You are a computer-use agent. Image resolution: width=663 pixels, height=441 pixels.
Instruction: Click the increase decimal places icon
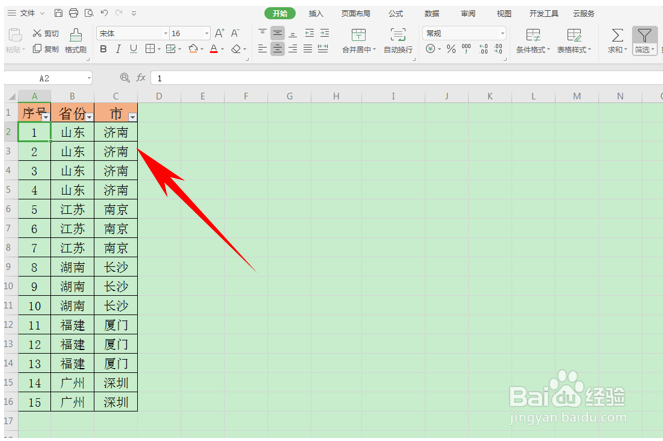484,49
